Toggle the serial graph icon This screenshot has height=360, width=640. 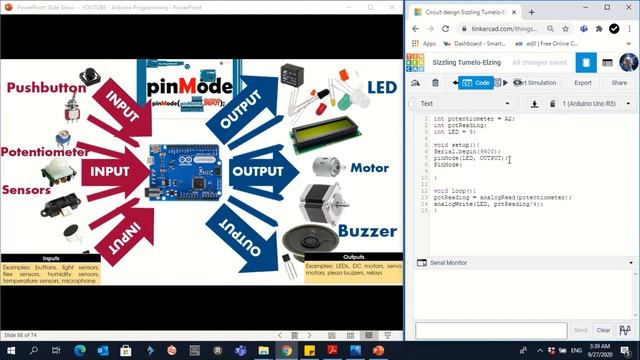click(625, 330)
